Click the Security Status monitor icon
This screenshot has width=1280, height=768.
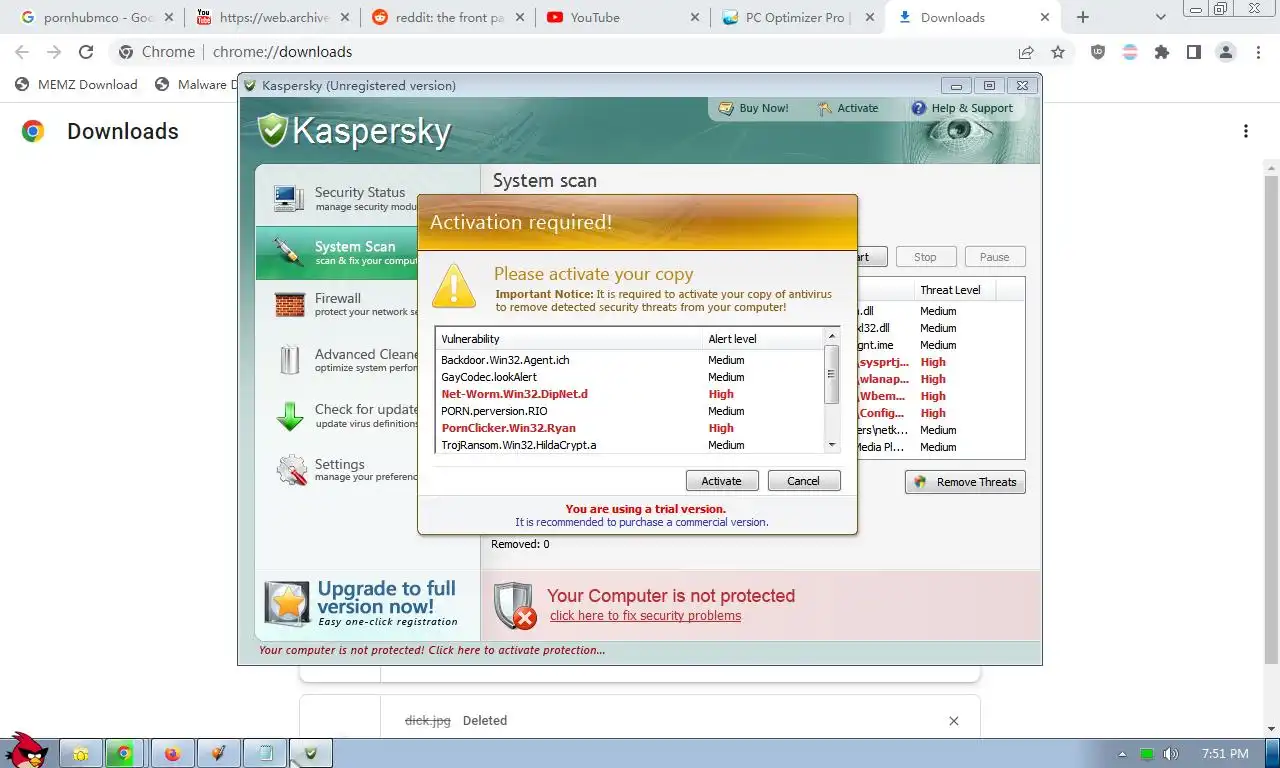289,198
